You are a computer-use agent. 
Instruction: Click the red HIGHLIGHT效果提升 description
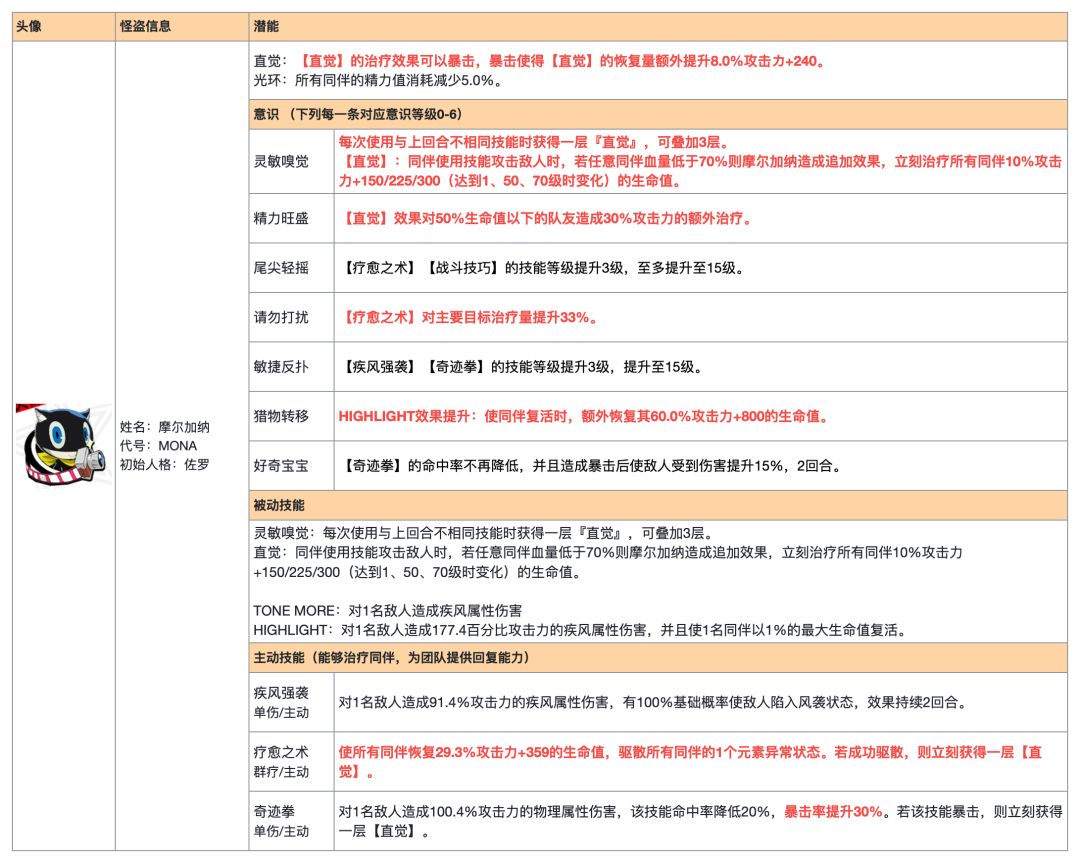coord(583,416)
